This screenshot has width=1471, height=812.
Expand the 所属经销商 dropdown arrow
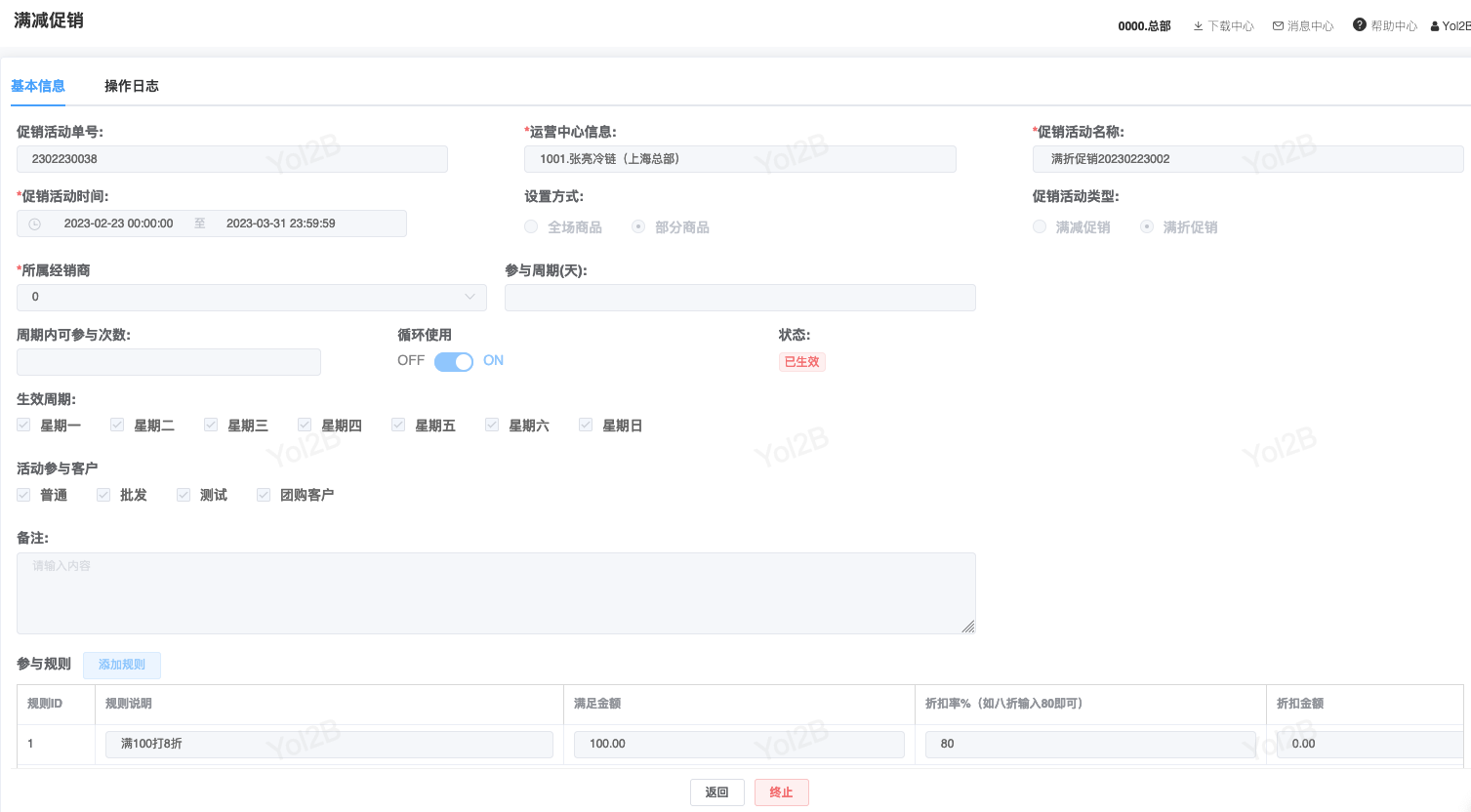[470, 297]
